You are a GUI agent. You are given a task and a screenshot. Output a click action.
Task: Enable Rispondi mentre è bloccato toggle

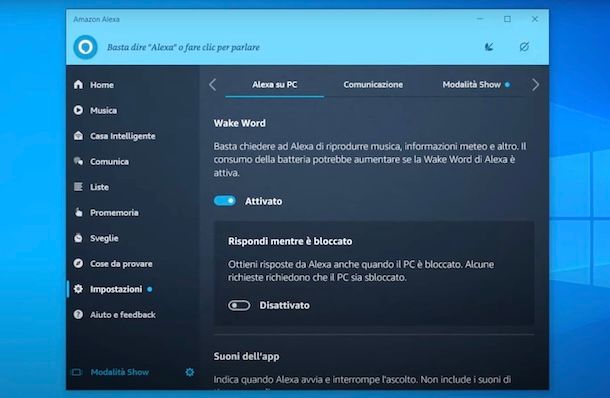[239, 305]
